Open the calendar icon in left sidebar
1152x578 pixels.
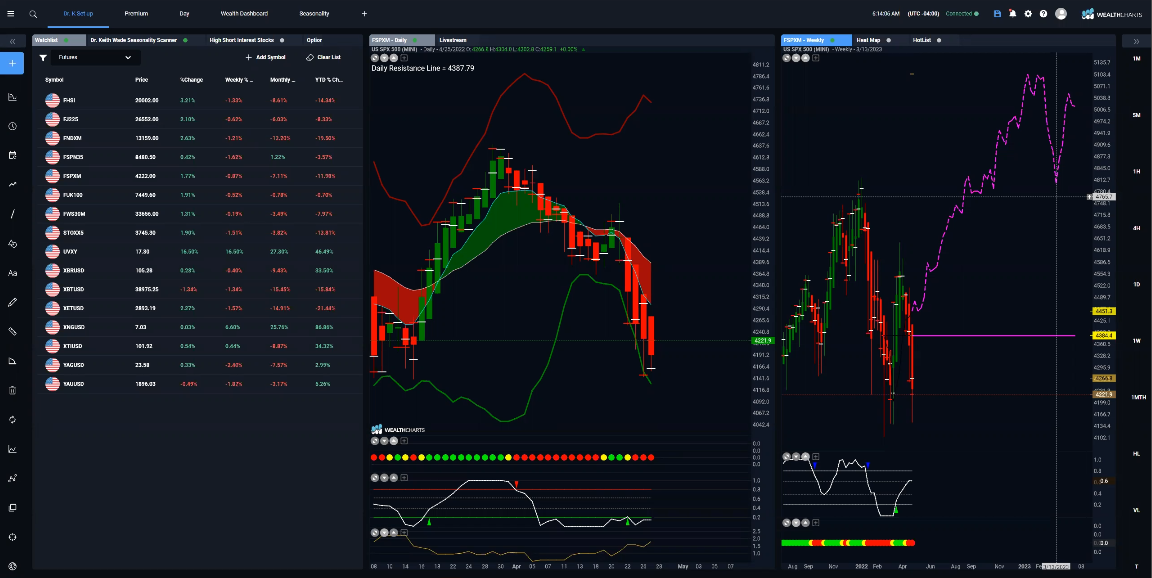pos(12,155)
